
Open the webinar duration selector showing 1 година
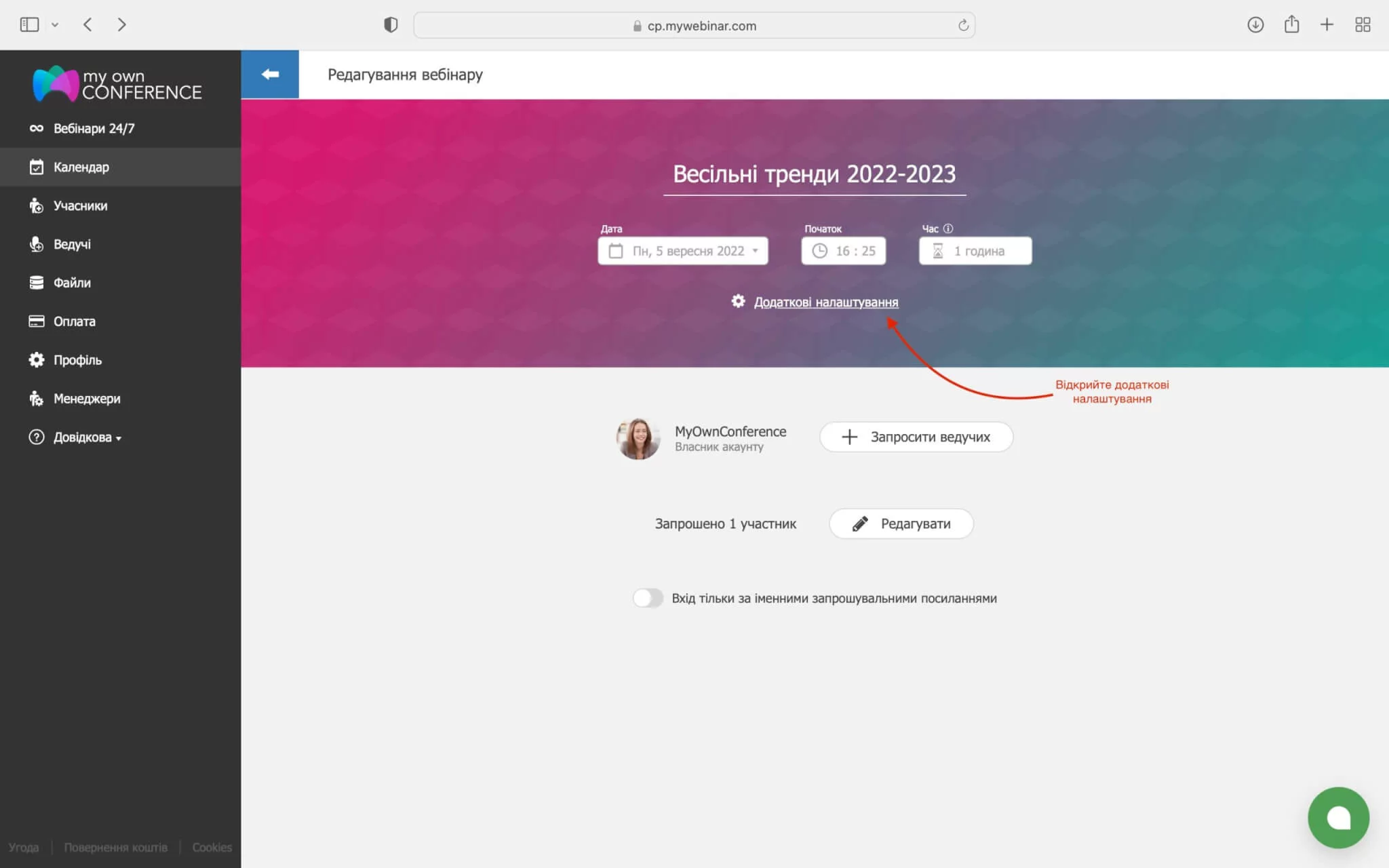(x=975, y=250)
